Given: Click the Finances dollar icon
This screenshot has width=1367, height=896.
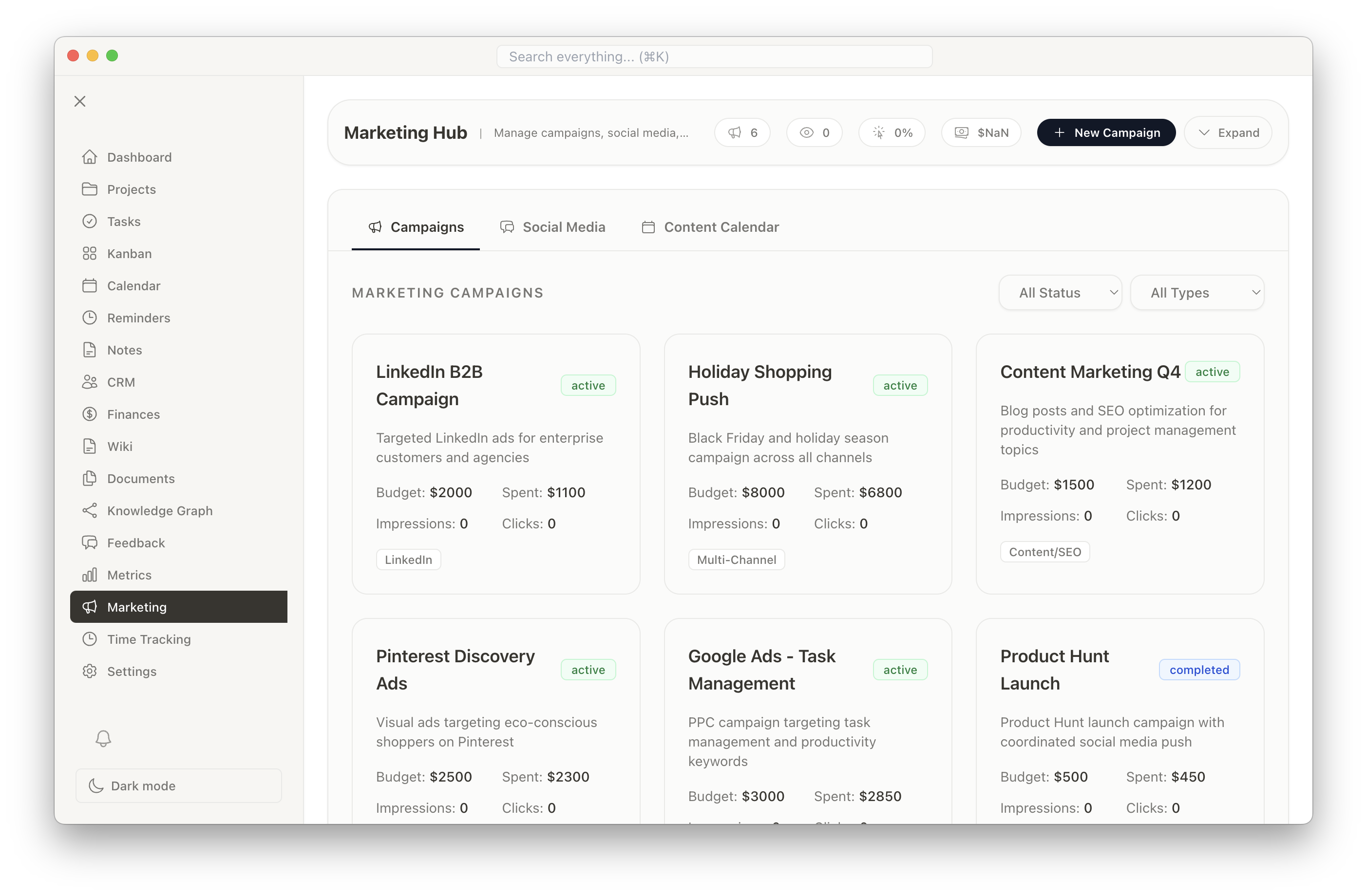Looking at the screenshot, I should pos(90,414).
